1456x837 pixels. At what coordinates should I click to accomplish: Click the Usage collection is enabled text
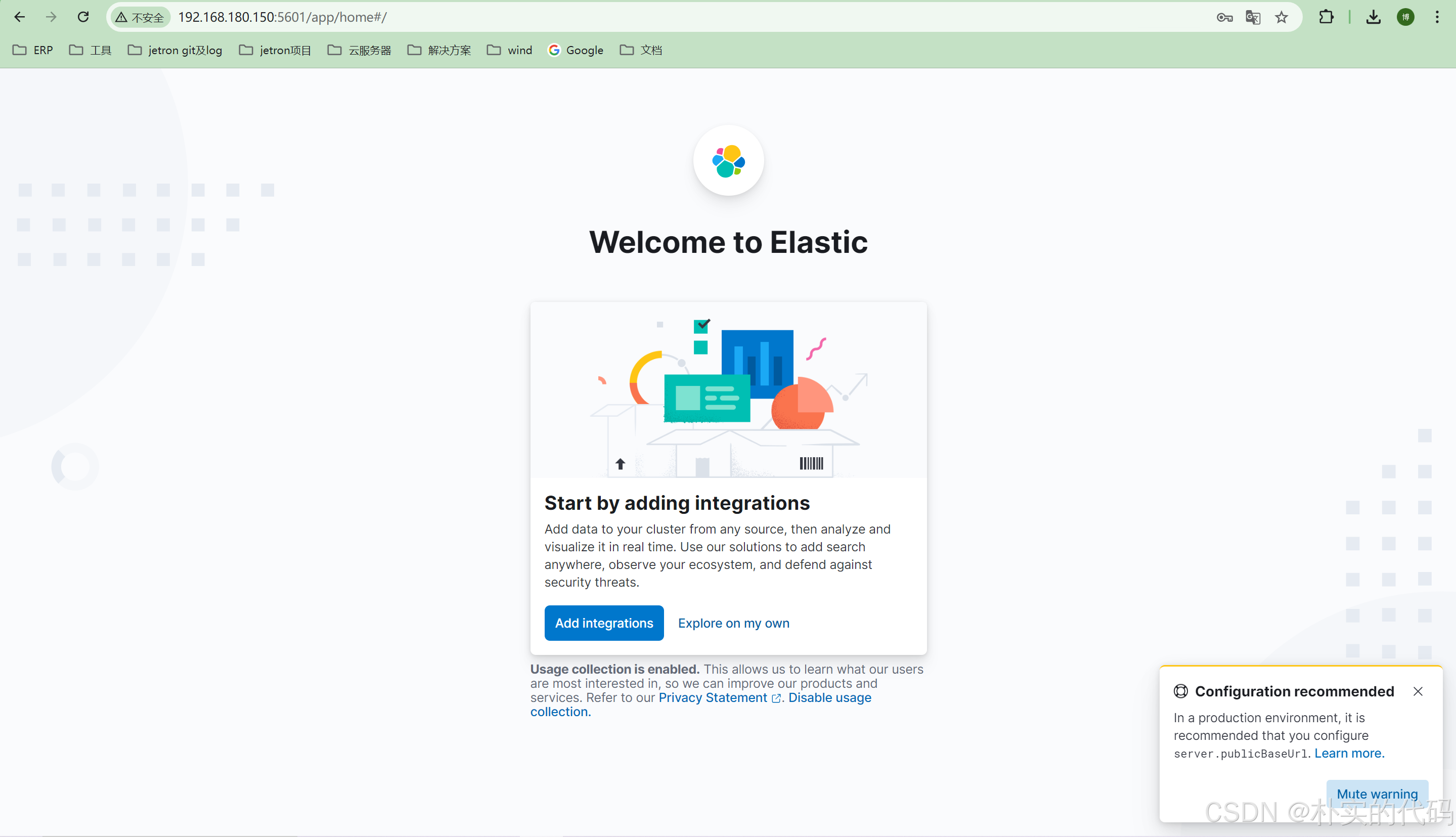click(x=614, y=669)
